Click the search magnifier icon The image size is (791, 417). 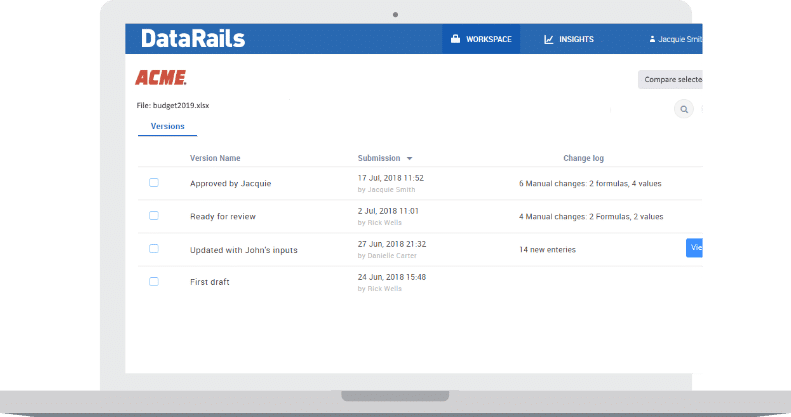[684, 109]
